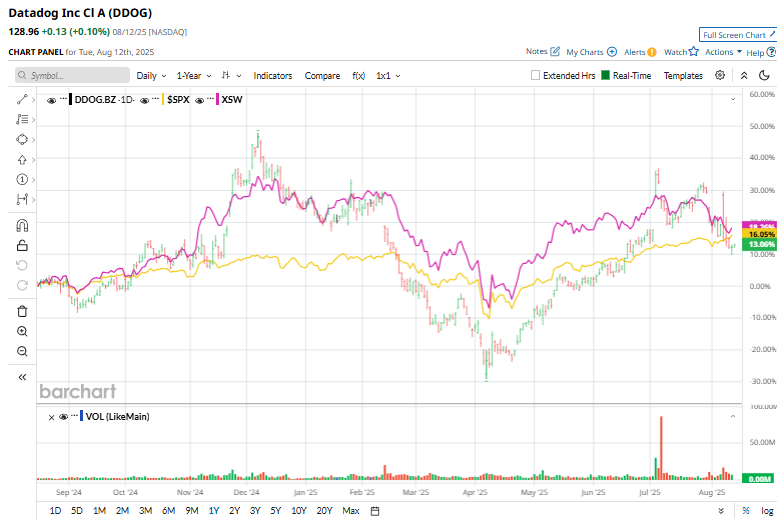Select the 10Y time range

(x=299, y=511)
